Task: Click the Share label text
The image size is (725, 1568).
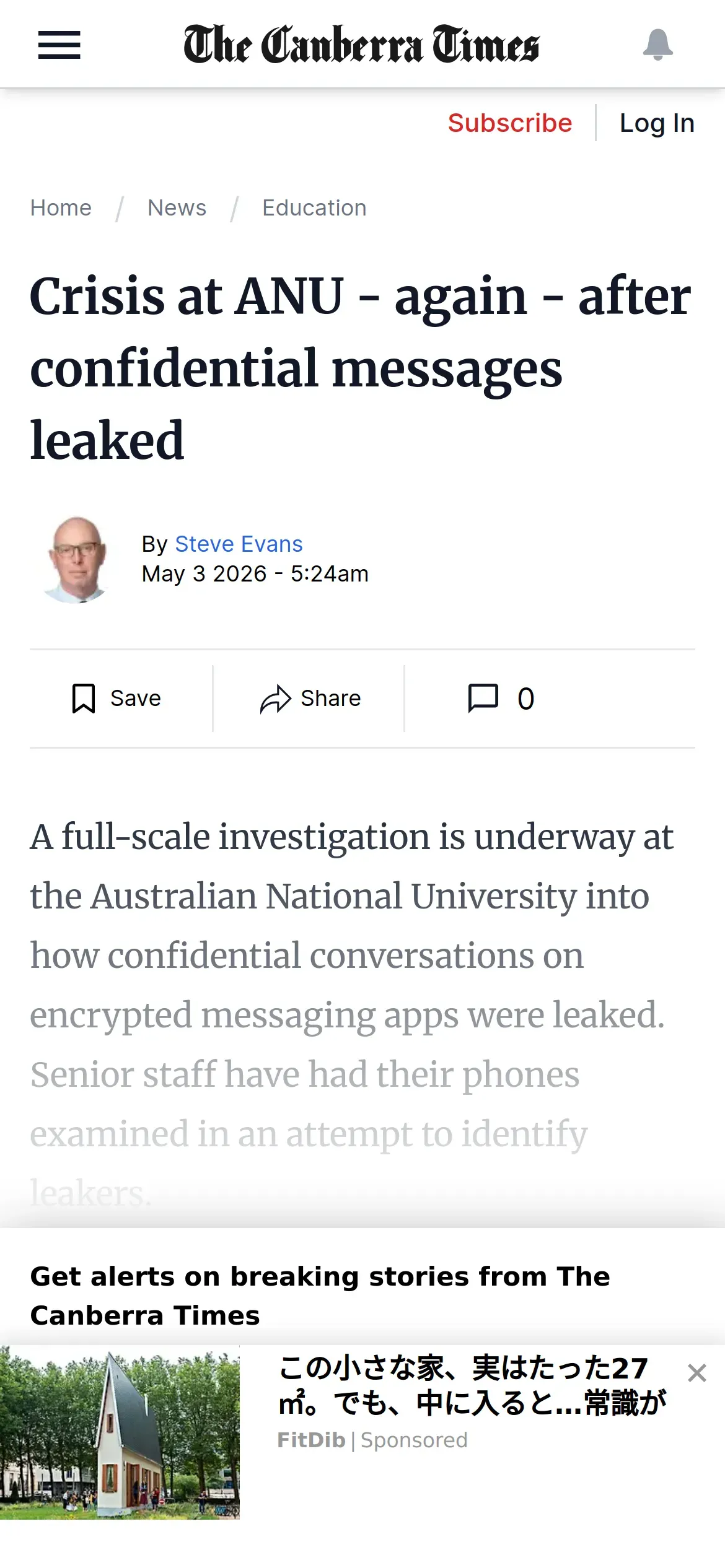Action: pos(331,699)
